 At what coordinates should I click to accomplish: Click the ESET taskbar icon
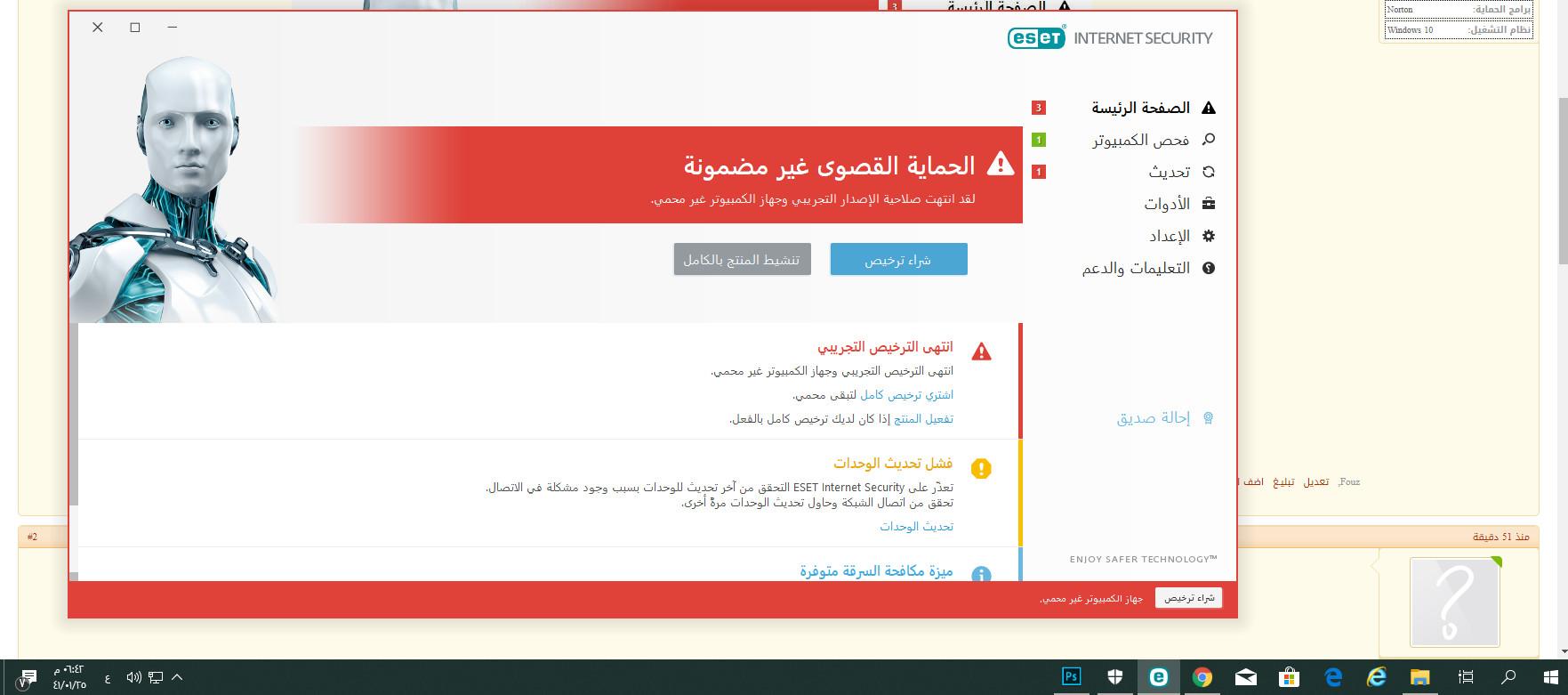(x=1159, y=677)
